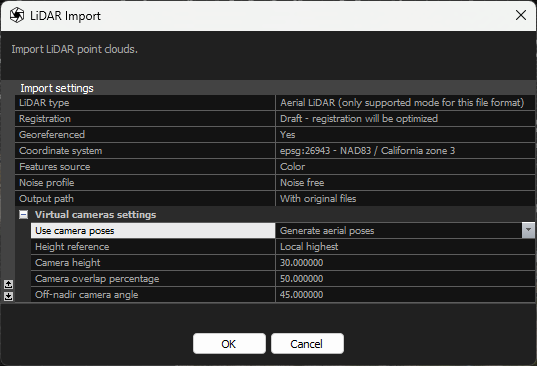Edit the Camera overlap percentage value

click(x=405, y=279)
